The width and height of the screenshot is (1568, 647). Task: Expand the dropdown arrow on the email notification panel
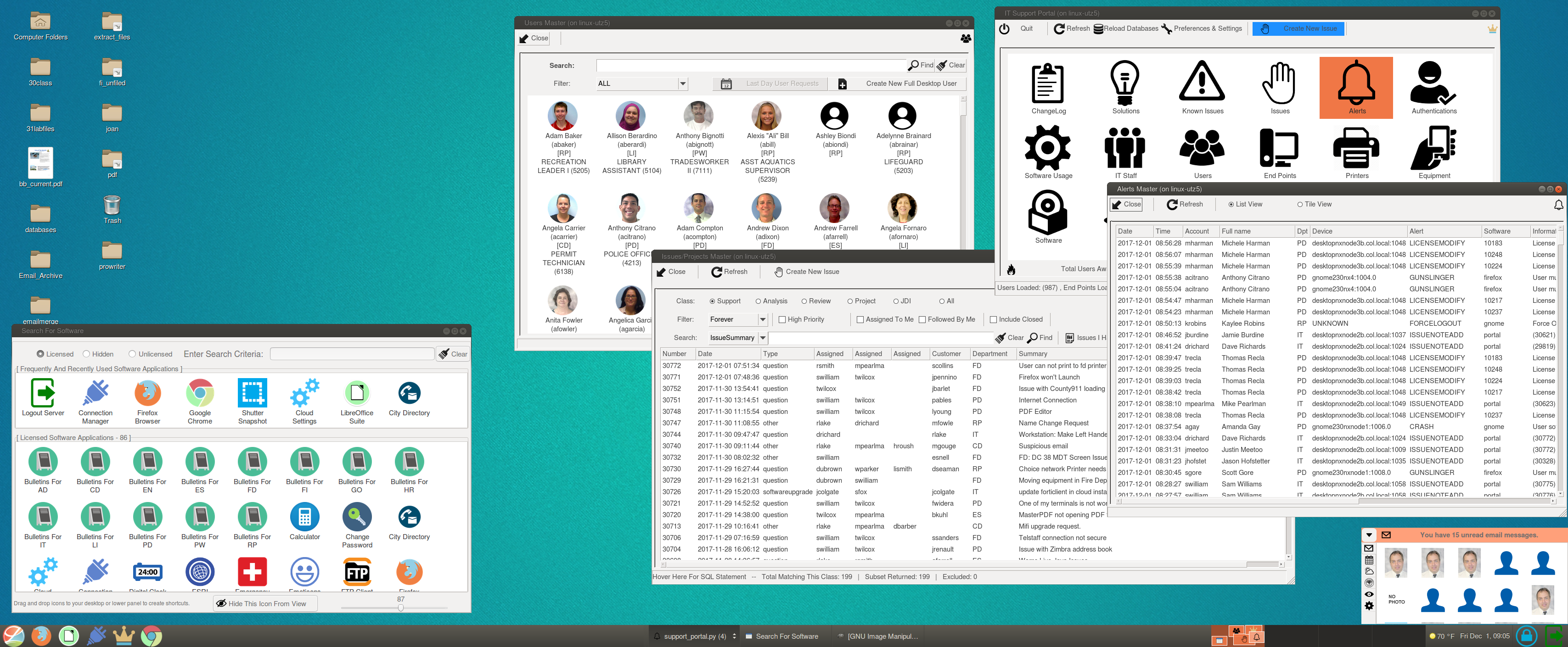(x=1369, y=535)
